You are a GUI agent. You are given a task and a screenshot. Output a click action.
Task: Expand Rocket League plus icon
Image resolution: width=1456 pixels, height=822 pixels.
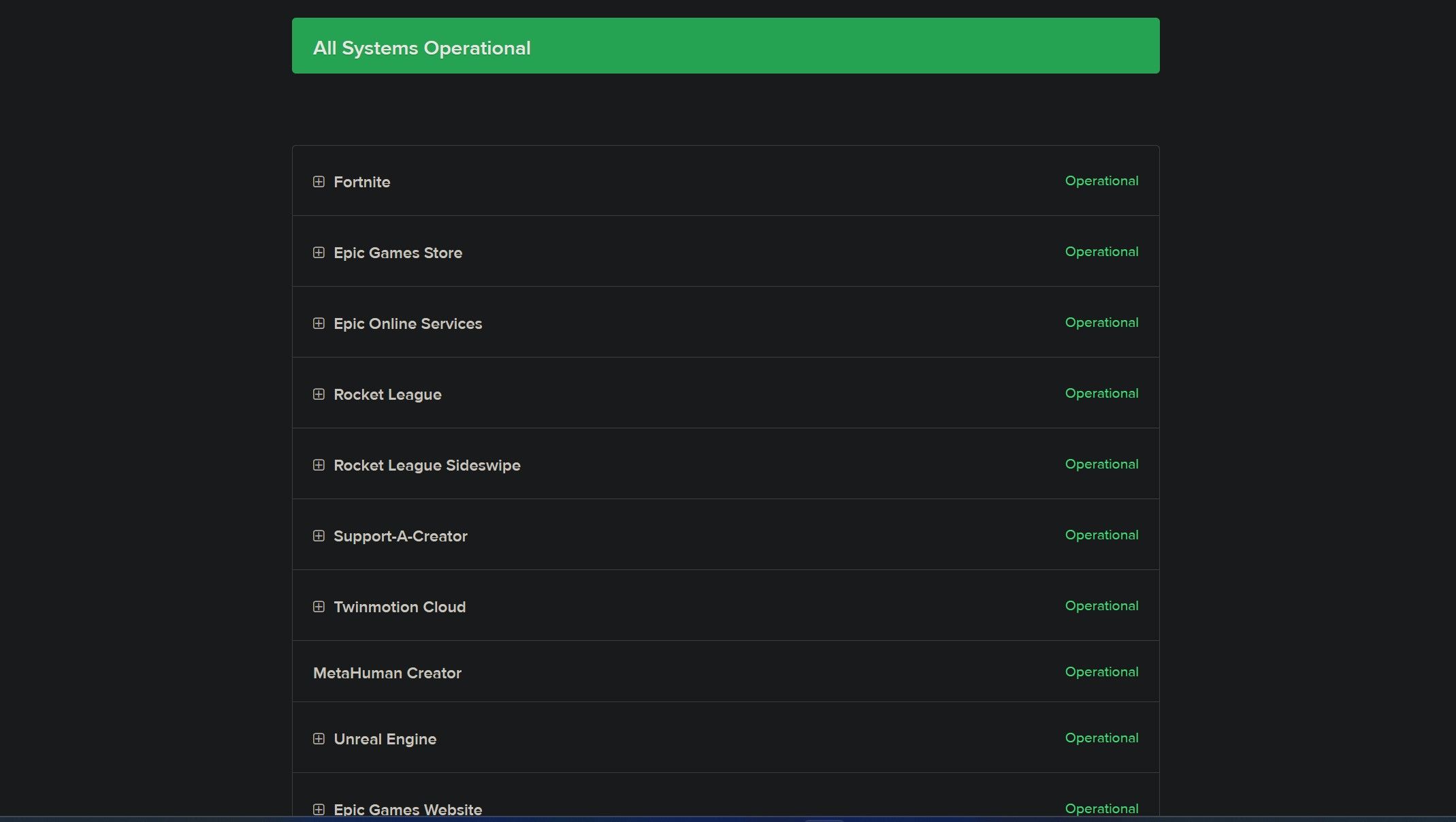tap(319, 394)
